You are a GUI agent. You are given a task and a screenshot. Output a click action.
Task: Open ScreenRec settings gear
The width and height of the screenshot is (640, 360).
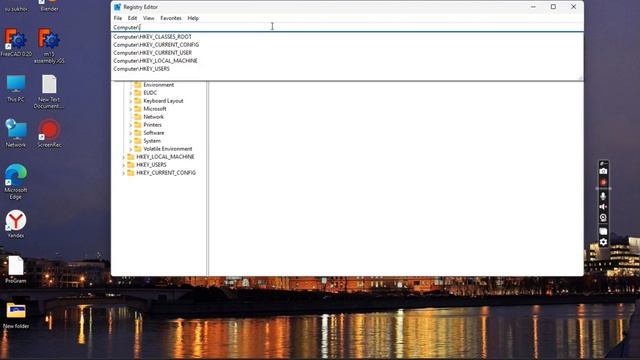coord(603,242)
